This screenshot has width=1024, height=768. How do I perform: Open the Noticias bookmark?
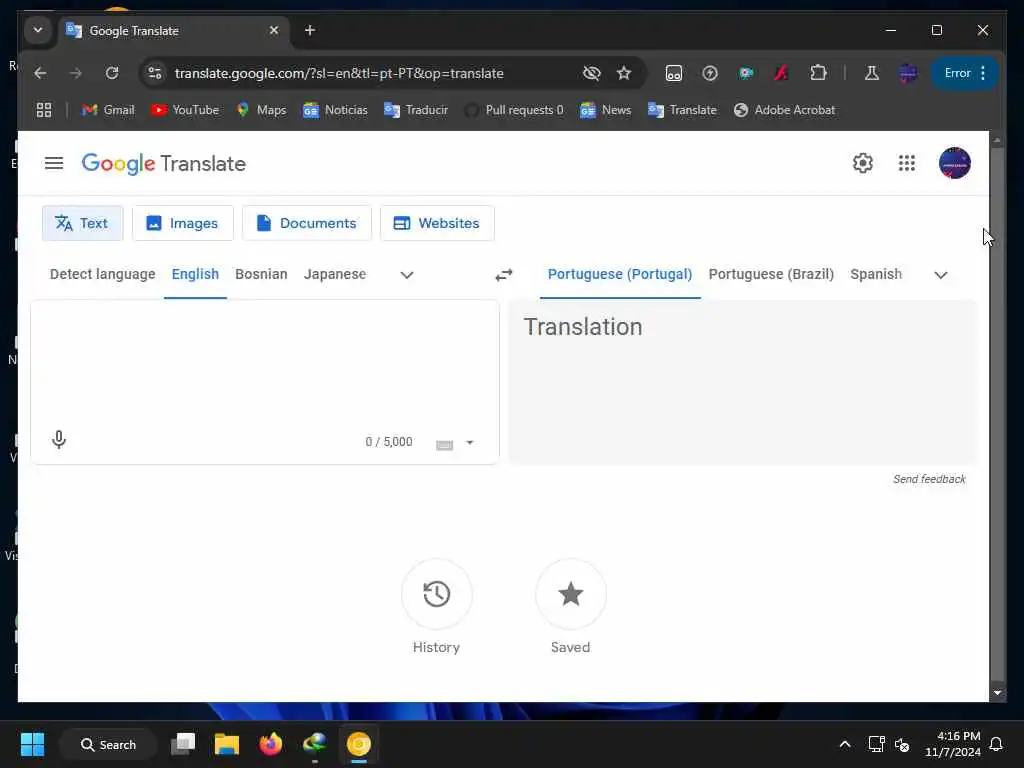pyautogui.click(x=335, y=110)
